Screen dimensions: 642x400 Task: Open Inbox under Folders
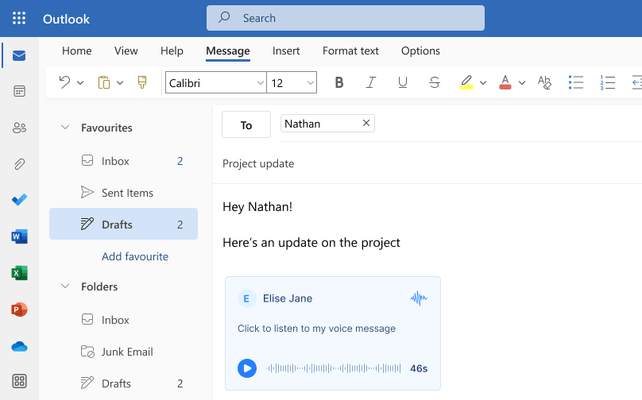[x=123, y=320]
